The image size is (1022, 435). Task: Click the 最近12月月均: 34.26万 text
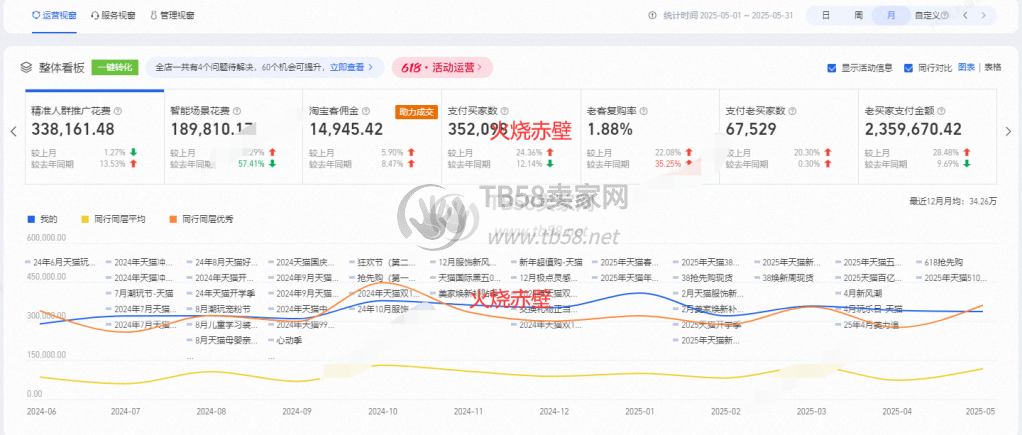(953, 202)
